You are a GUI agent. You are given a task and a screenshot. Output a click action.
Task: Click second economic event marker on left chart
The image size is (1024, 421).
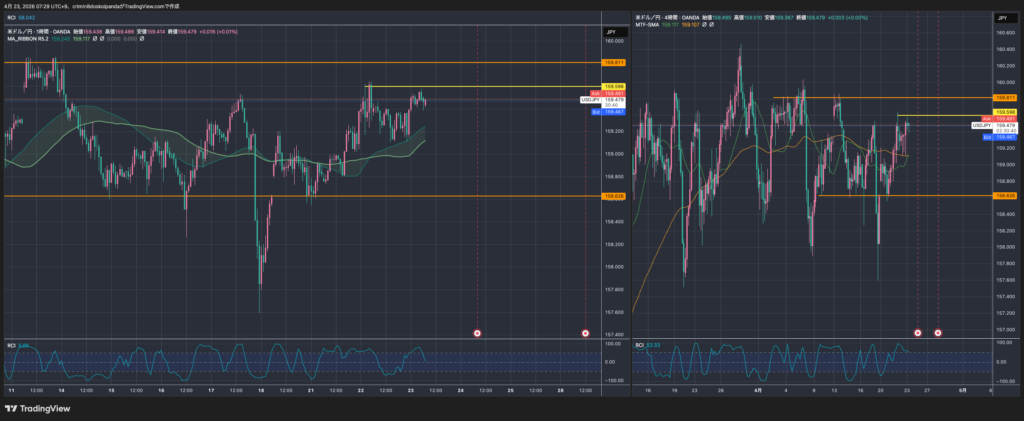pos(586,332)
